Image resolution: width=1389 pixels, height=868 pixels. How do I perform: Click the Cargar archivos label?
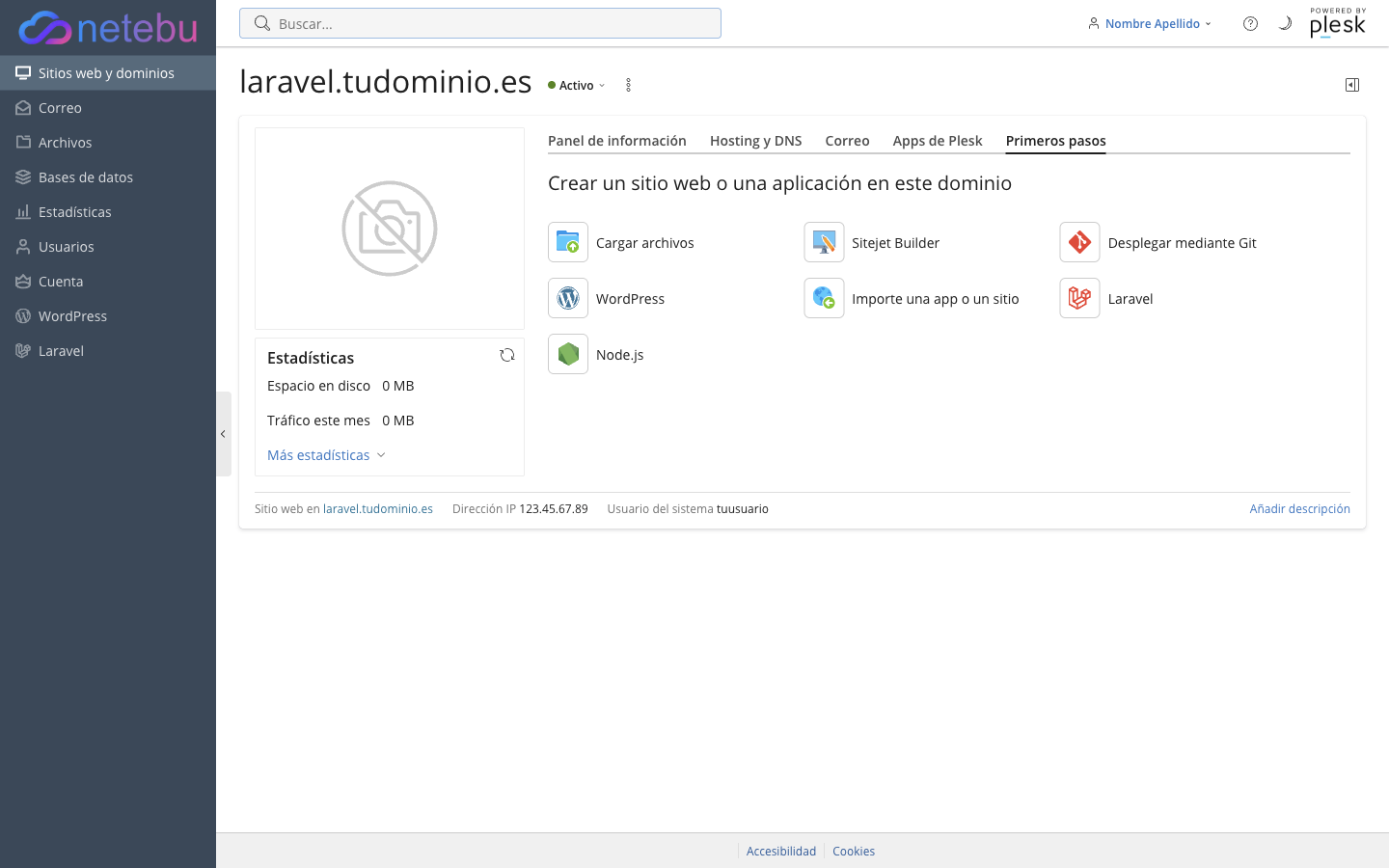645,243
